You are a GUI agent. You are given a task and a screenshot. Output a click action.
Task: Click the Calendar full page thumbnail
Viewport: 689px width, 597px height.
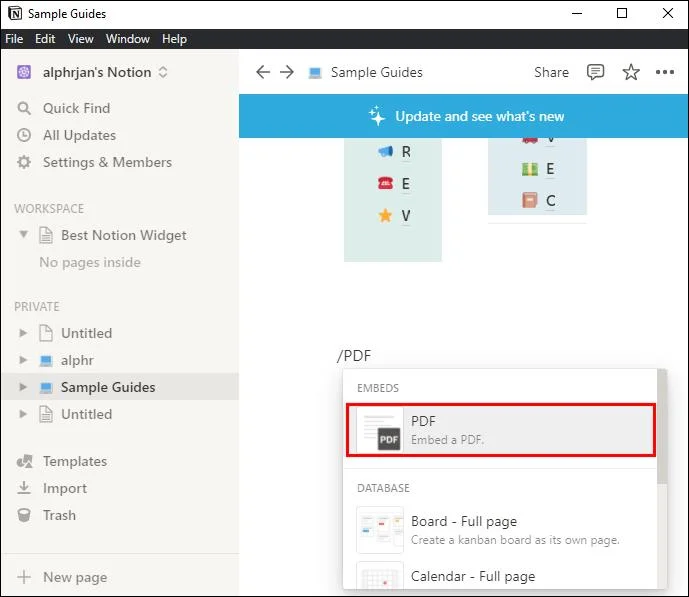380,575
